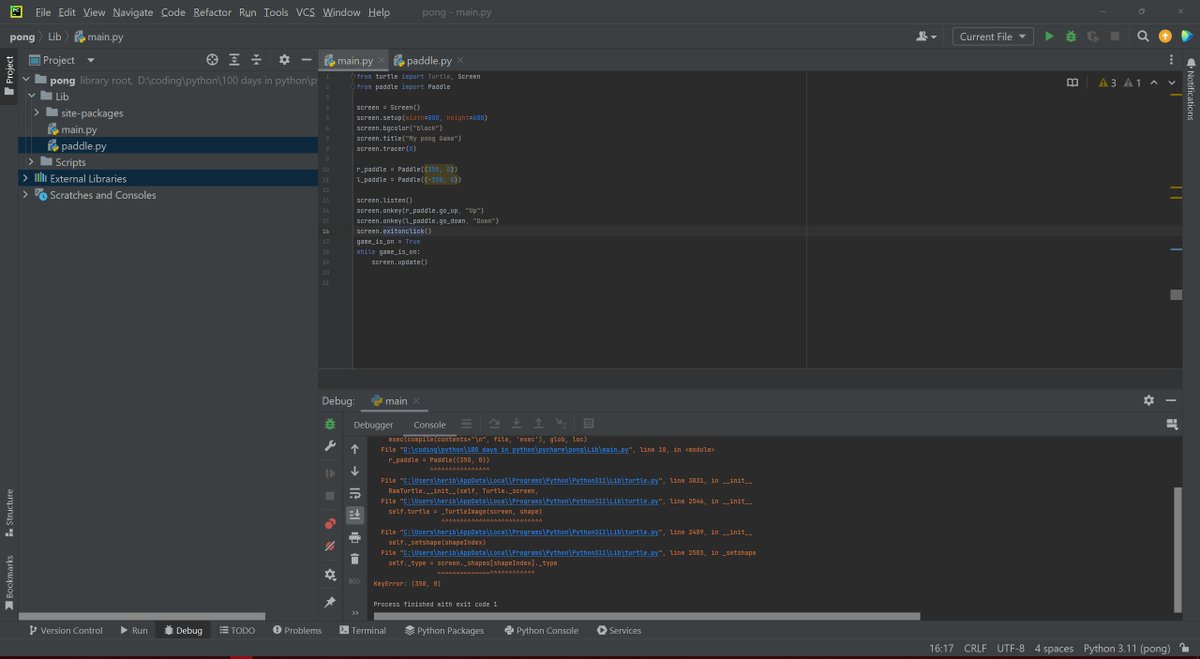Screen dimensions: 1200x659
Task: Select main.py in the project tree
Action: 78,130
